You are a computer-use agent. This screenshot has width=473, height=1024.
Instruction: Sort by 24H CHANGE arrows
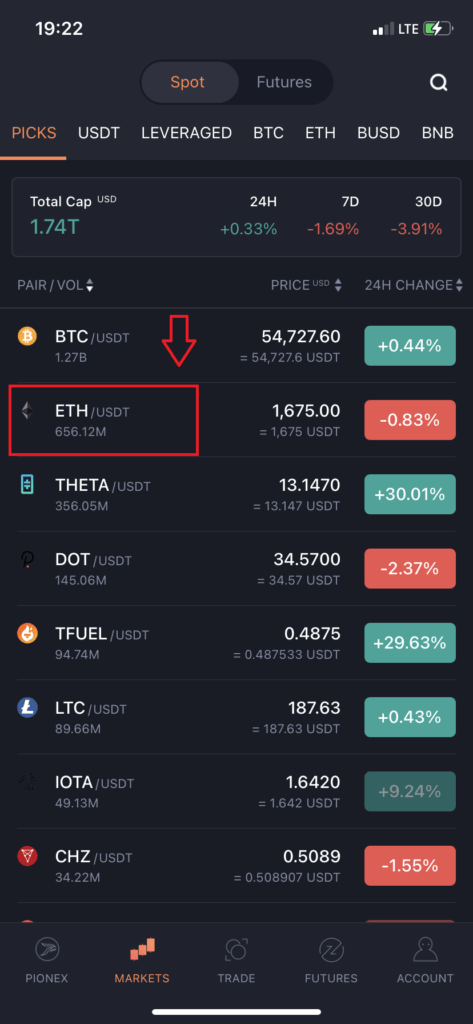point(459,285)
